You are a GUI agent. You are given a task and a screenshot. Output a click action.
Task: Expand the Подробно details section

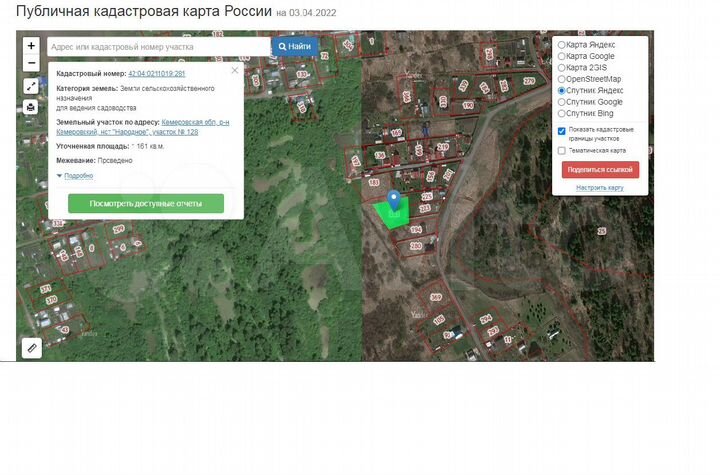click(x=78, y=176)
